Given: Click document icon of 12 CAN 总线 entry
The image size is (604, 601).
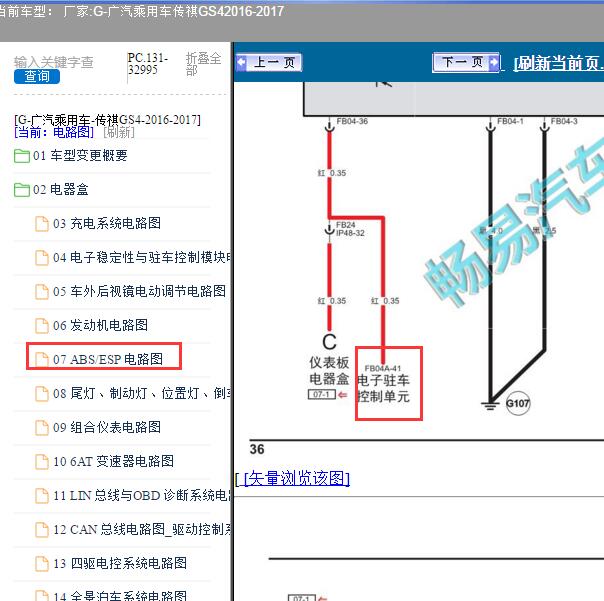Looking at the screenshot, I should (42, 530).
